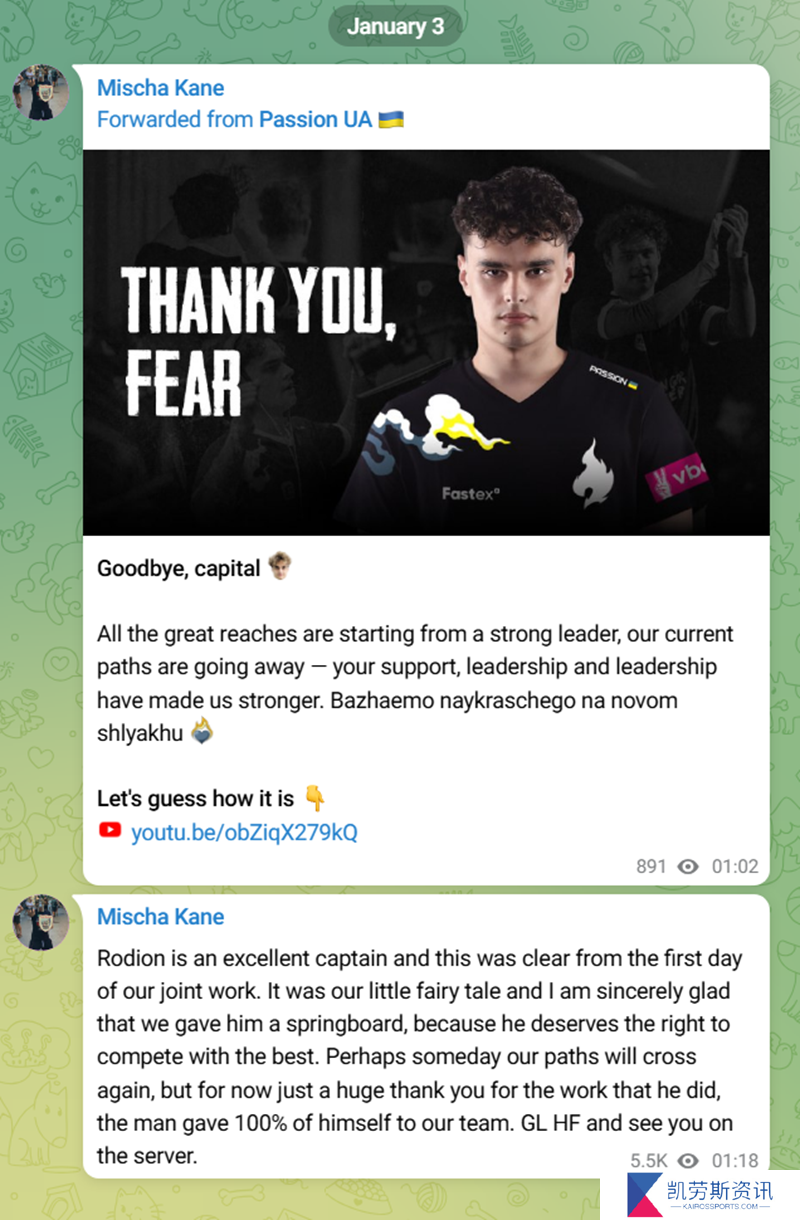The image size is (800, 1220).
Task: Click the face emoji after Goodbye, capital
Action: (280, 567)
